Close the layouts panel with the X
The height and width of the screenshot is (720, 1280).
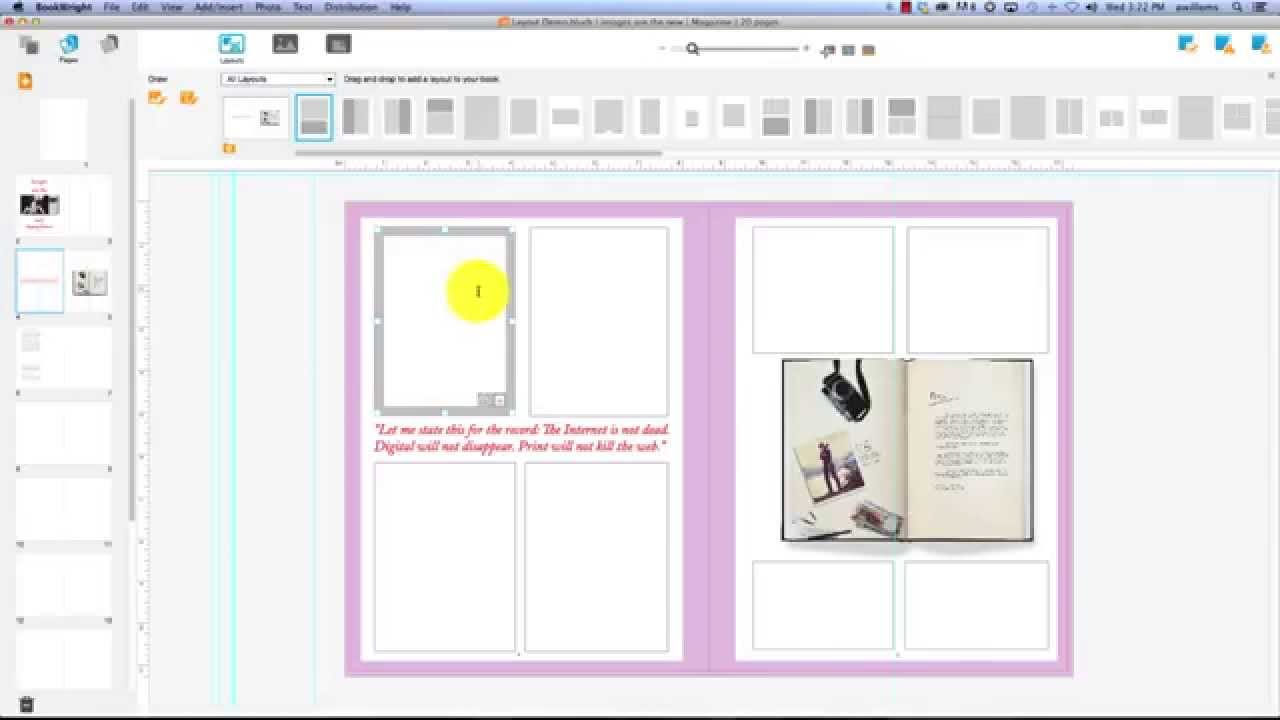coord(1271,76)
